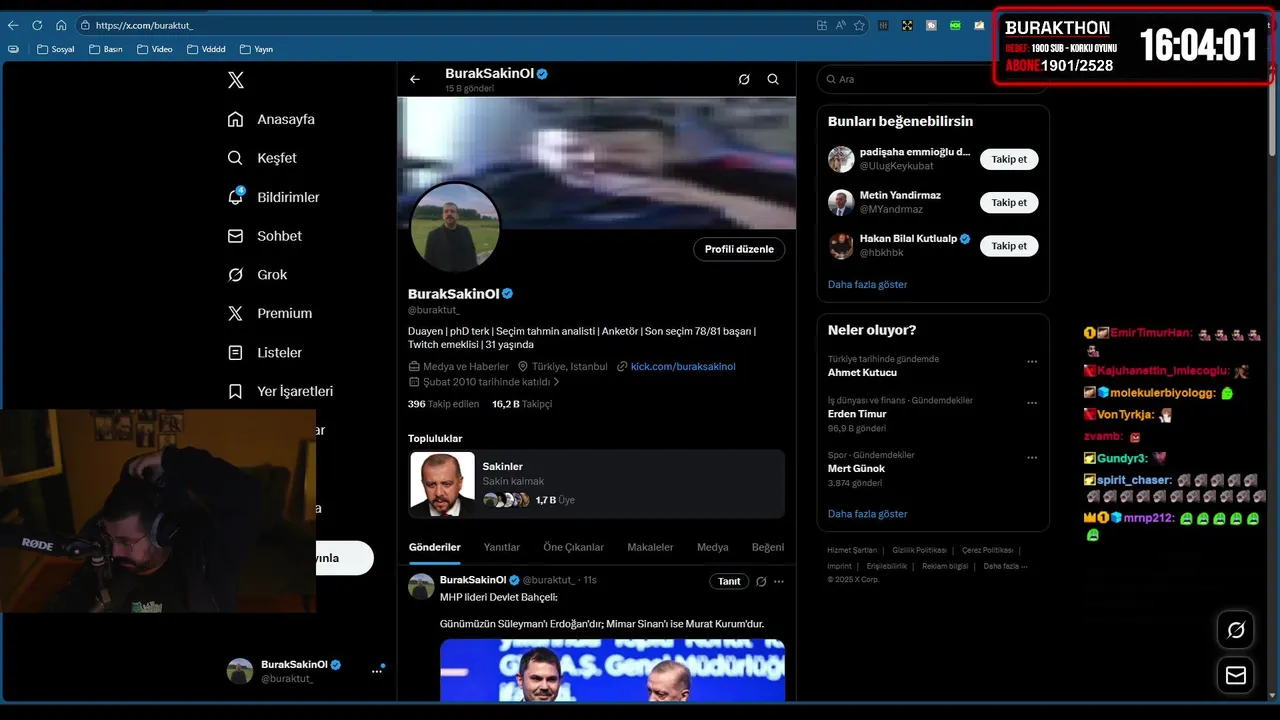The height and width of the screenshot is (720, 1280).
Task: Open the Mert Günok trending topic
Action: coord(856,468)
